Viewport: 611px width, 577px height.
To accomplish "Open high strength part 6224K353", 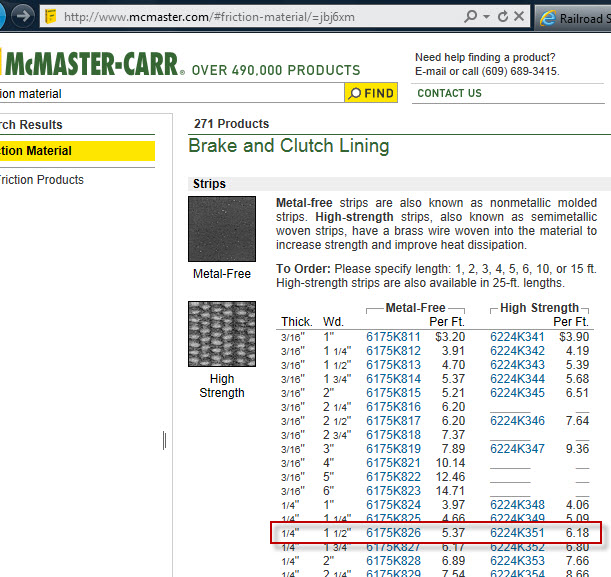I will click(517, 561).
